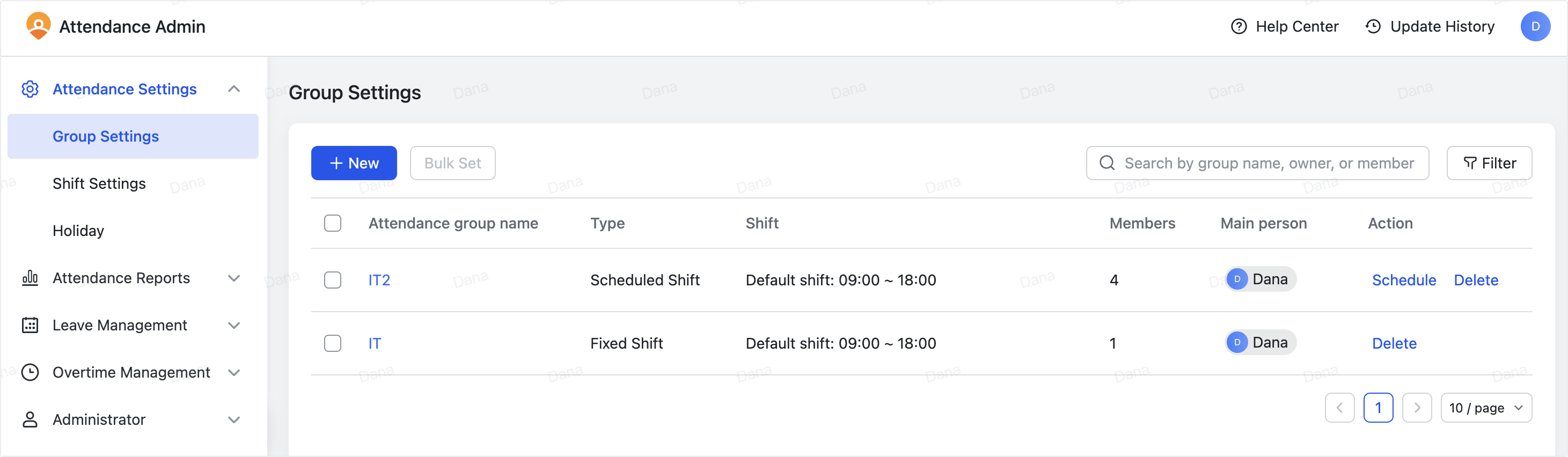Image resolution: width=1568 pixels, height=457 pixels.
Task: Select the Attendance Reports chart icon
Action: click(30, 278)
